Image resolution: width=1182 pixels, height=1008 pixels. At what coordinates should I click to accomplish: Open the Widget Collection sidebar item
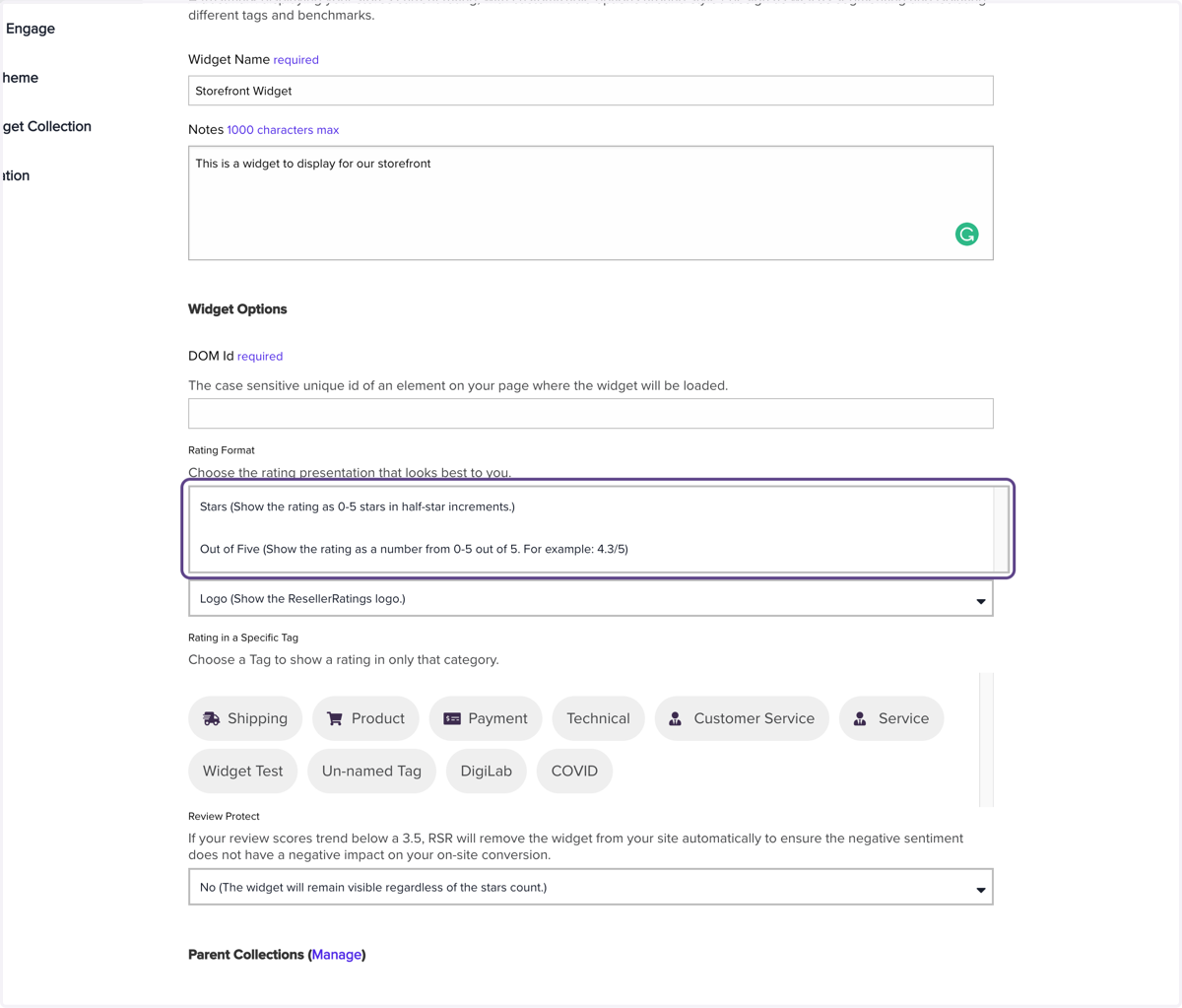click(46, 126)
